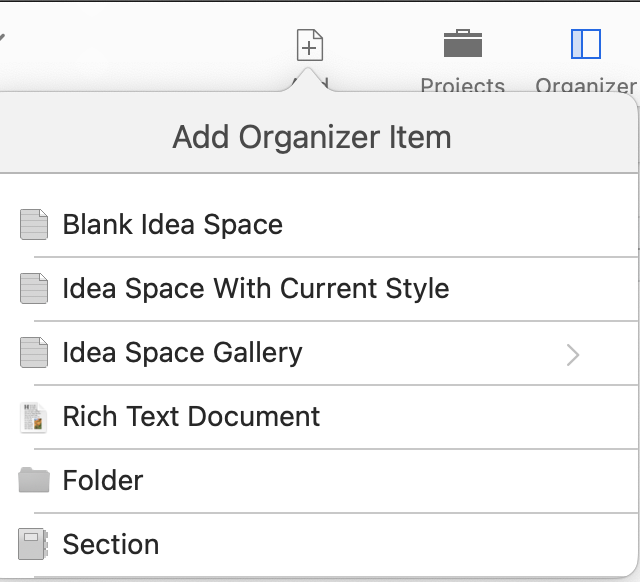Image resolution: width=640 pixels, height=582 pixels.
Task: Click the Idea Space With Current Style icon
Action: point(34,289)
